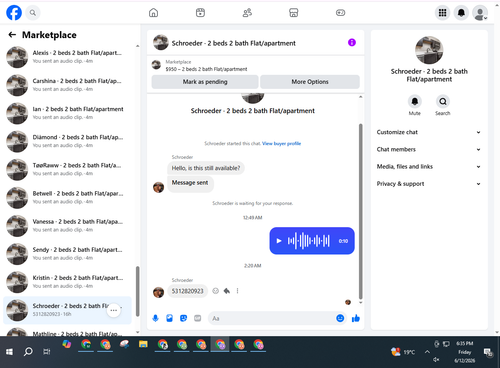Screen dimensions: 500x368
Task: Click Mark as pending button
Action: coord(205,82)
